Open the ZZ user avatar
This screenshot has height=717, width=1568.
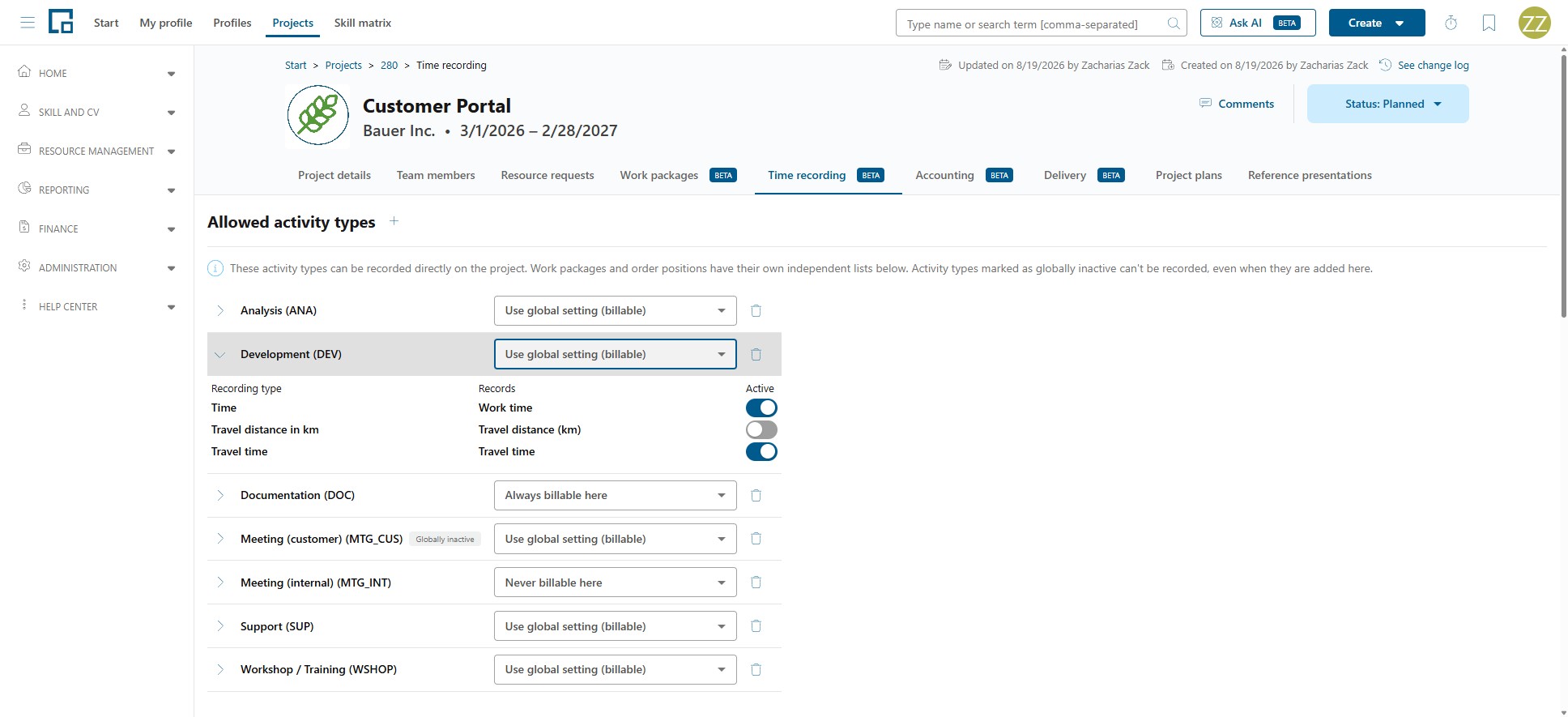[x=1534, y=23]
